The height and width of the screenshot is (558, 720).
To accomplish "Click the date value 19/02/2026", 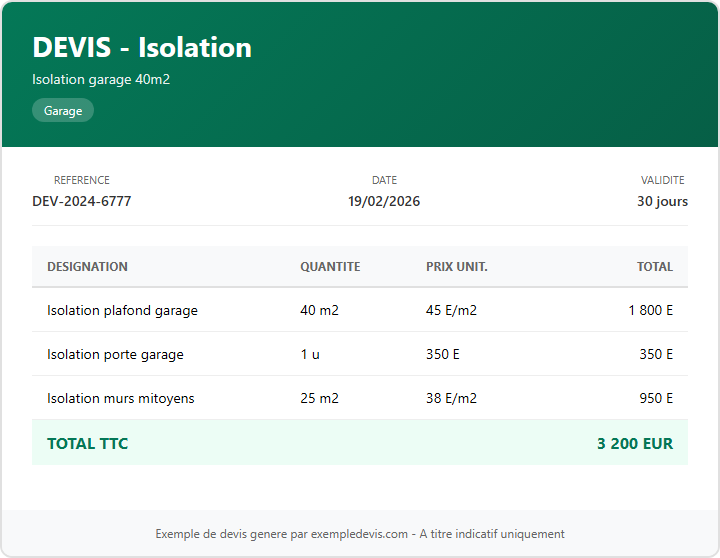I will 384,201.
